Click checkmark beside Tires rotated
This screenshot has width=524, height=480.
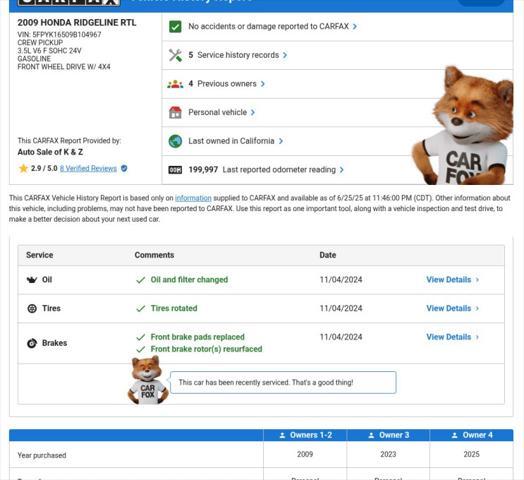141,308
